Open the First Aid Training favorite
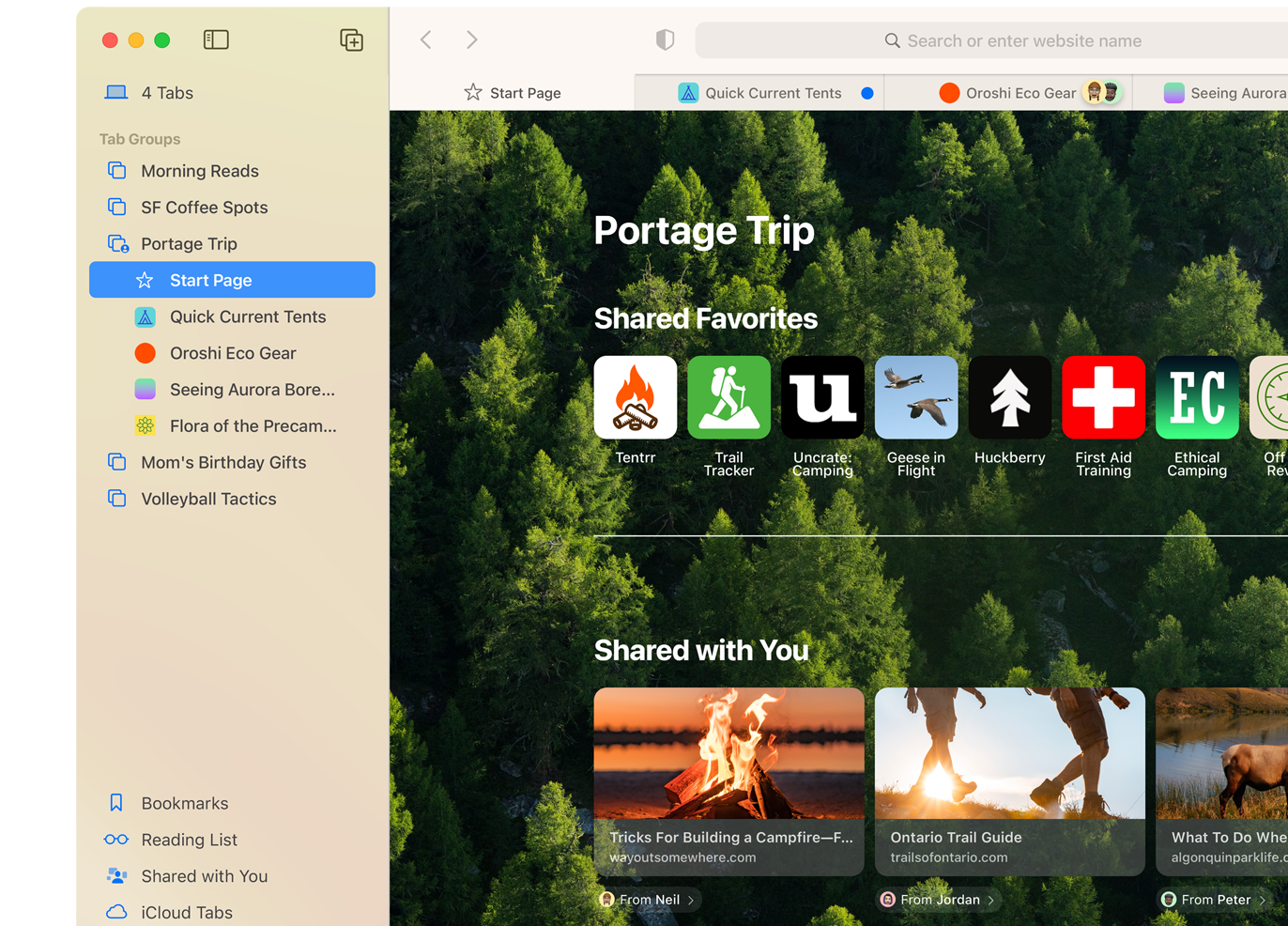Viewport: 1288px width, 926px height. pos(1103,397)
